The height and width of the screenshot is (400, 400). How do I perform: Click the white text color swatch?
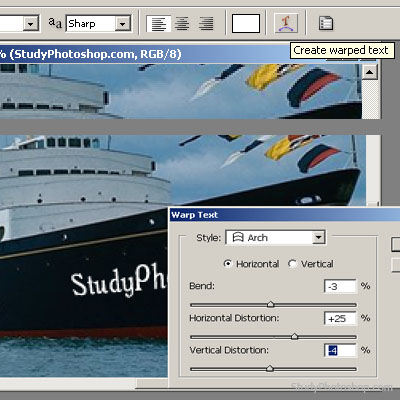tap(246, 23)
